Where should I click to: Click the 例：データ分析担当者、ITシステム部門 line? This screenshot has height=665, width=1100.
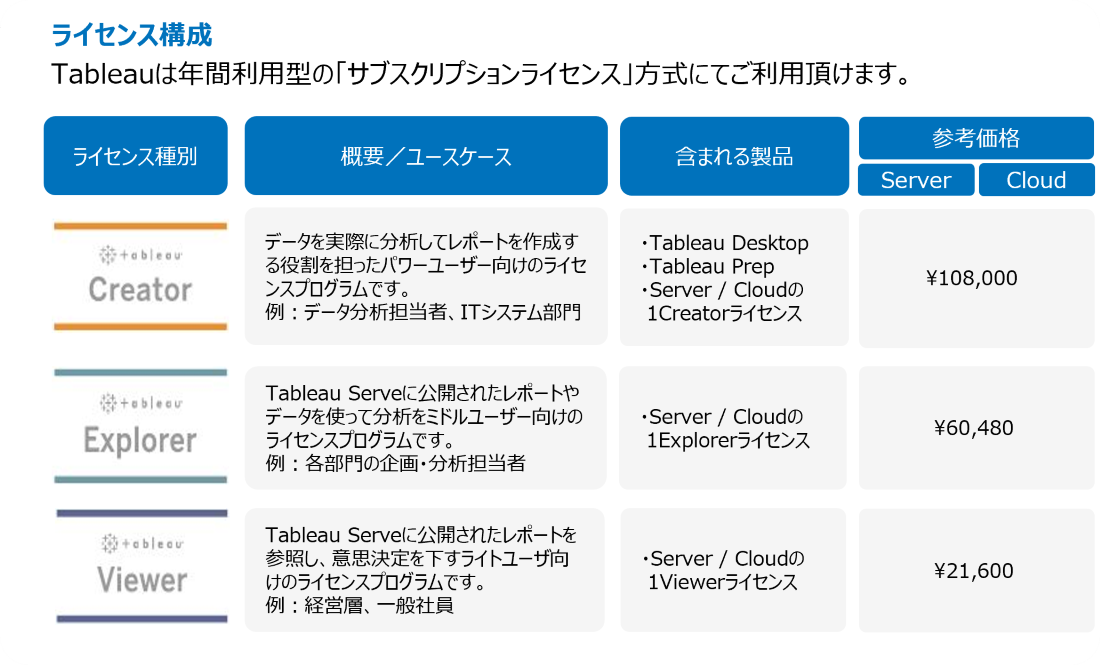coord(423,312)
